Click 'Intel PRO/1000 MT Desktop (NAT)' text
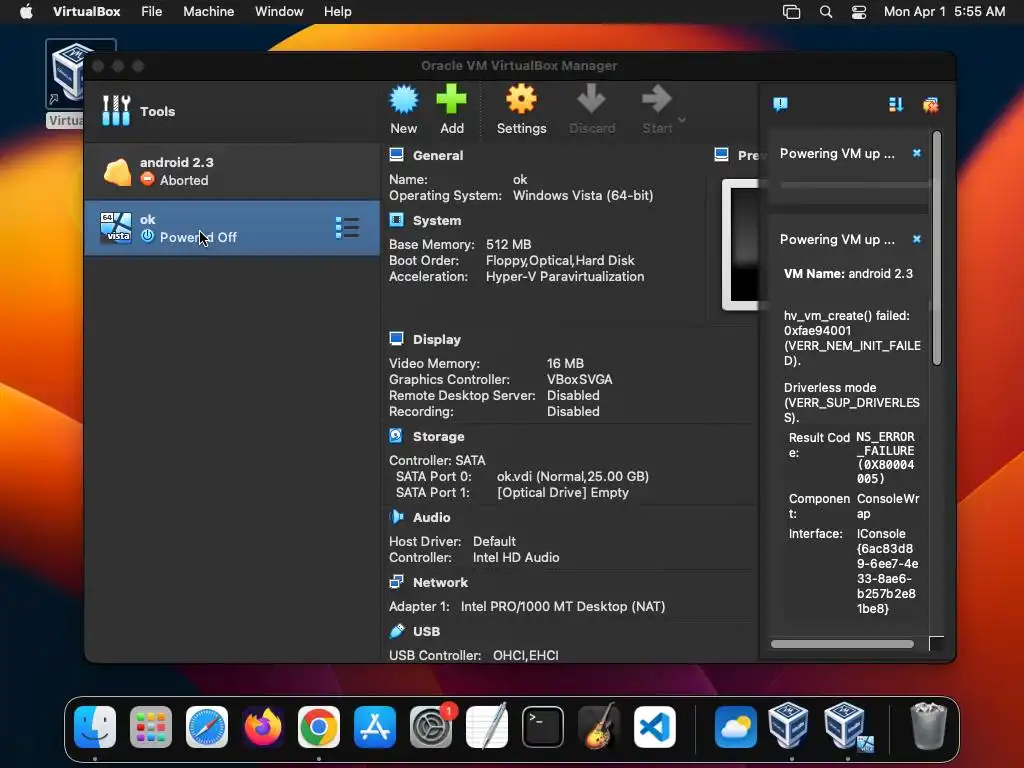 pos(563,607)
